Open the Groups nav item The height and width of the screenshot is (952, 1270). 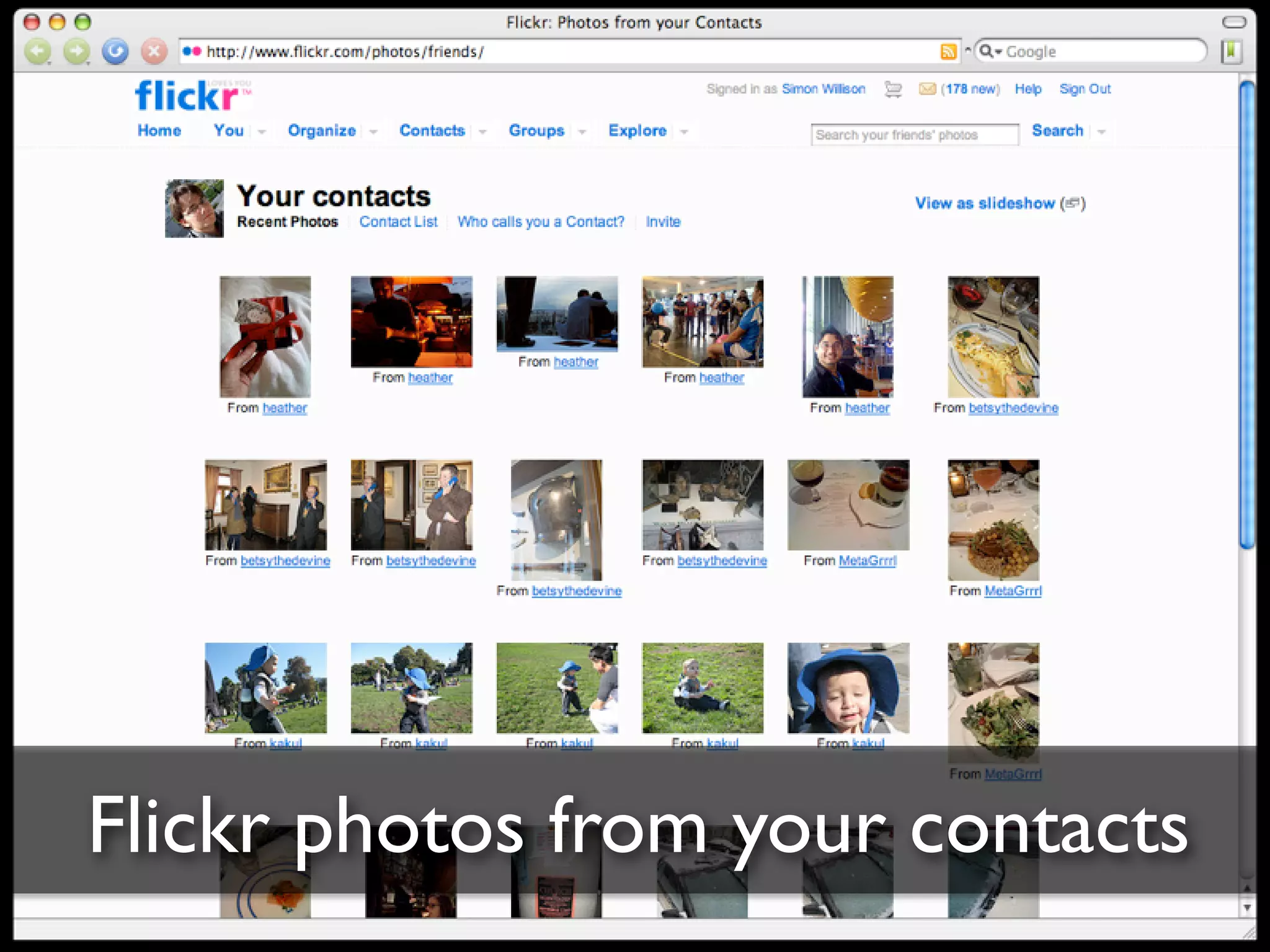pyautogui.click(x=536, y=131)
